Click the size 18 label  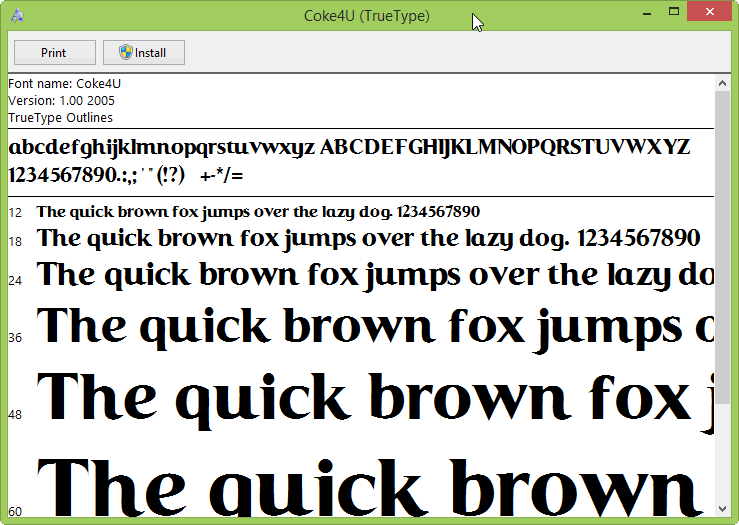coord(15,241)
